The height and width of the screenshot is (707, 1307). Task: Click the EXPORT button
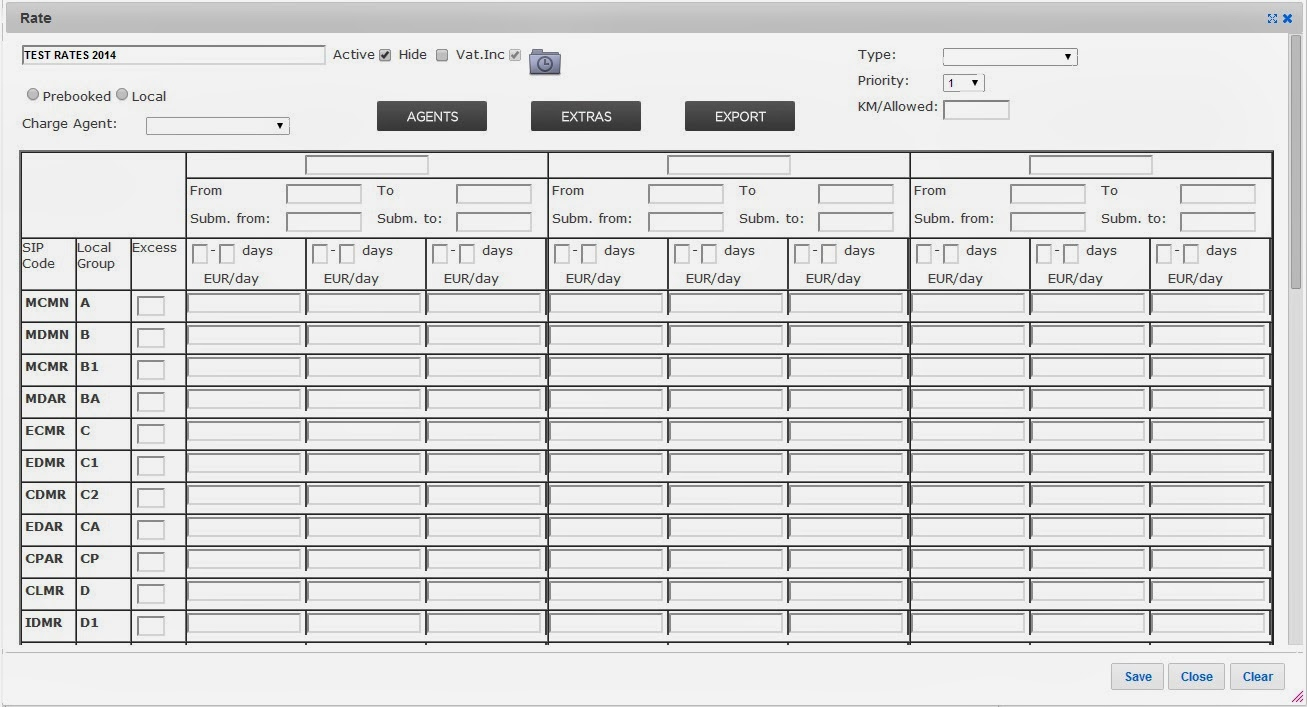738,115
